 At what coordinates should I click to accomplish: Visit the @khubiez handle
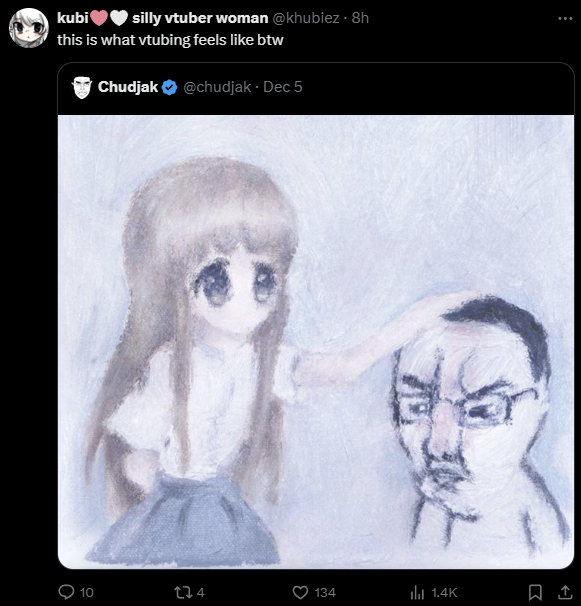click(x=306, y=18)
